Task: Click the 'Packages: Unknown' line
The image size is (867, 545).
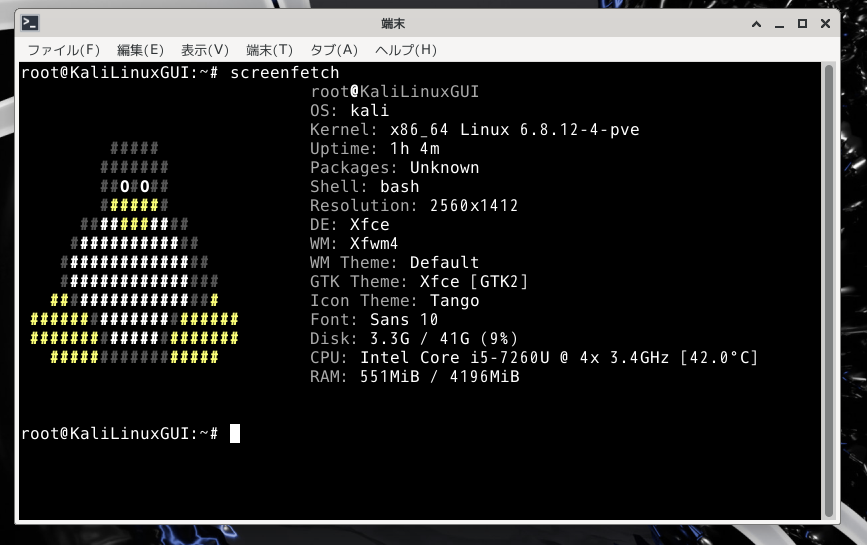Action: point(395,167)
